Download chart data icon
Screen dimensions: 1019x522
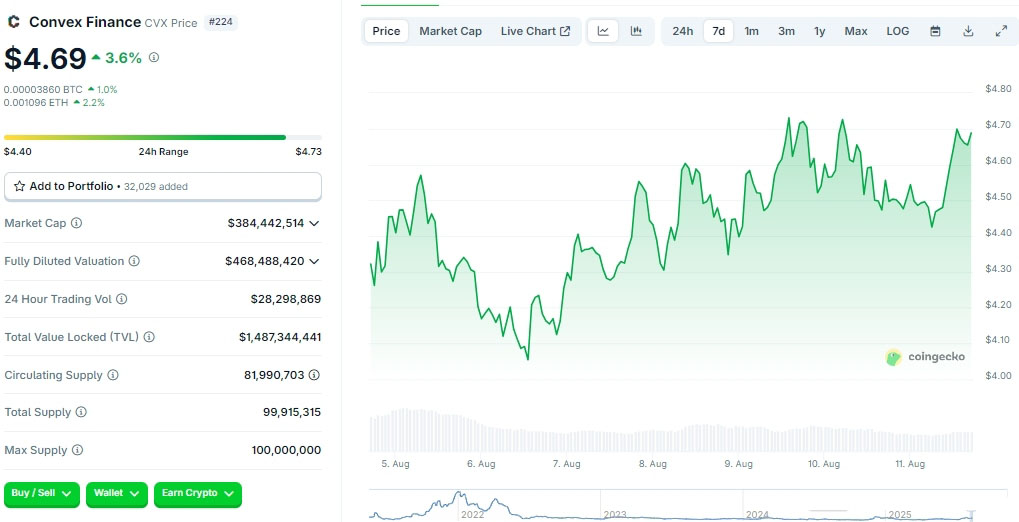pyautogui.click(x=968, y=31)
